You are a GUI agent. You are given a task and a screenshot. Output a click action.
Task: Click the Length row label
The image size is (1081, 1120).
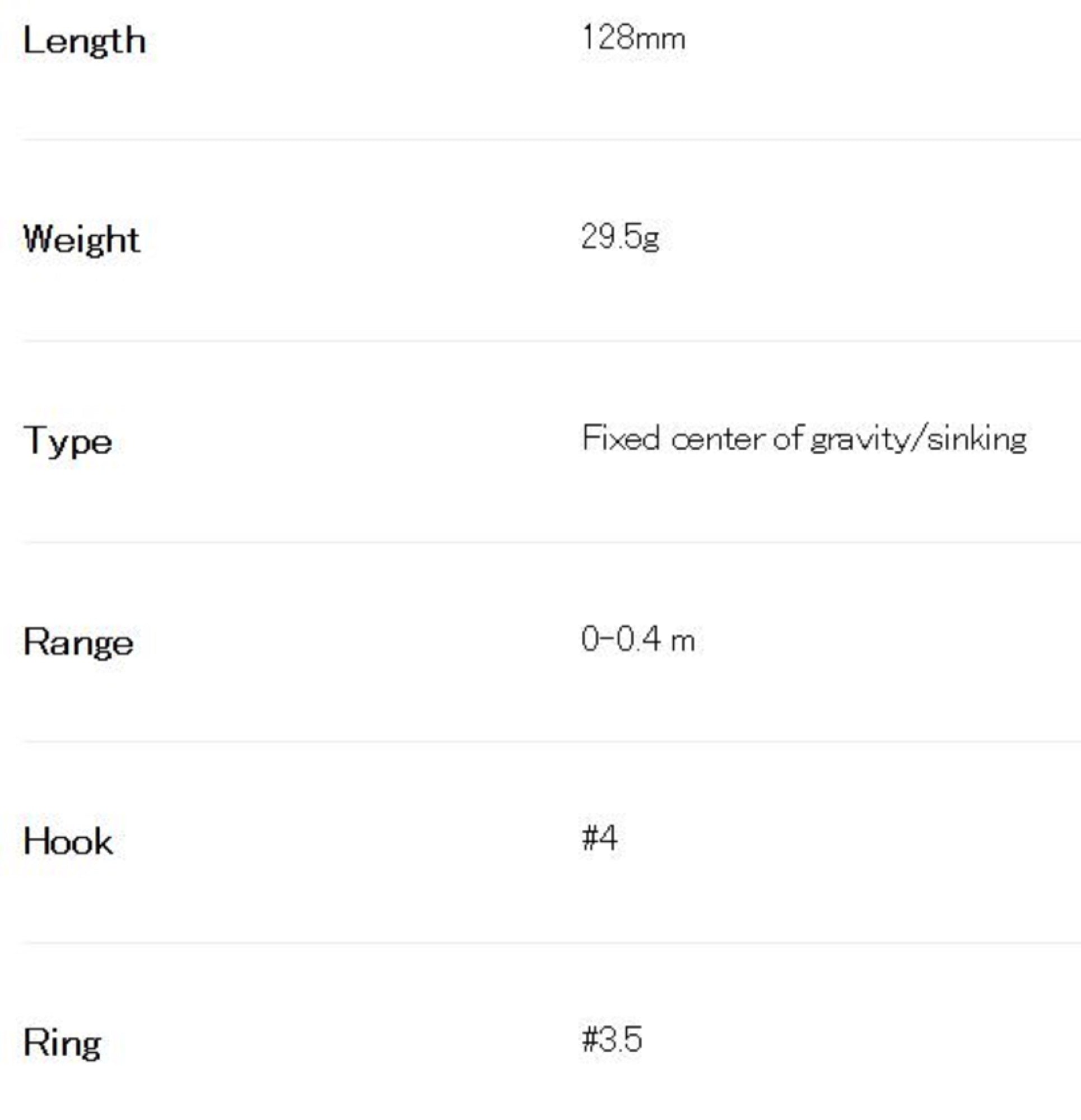(84, 41)
